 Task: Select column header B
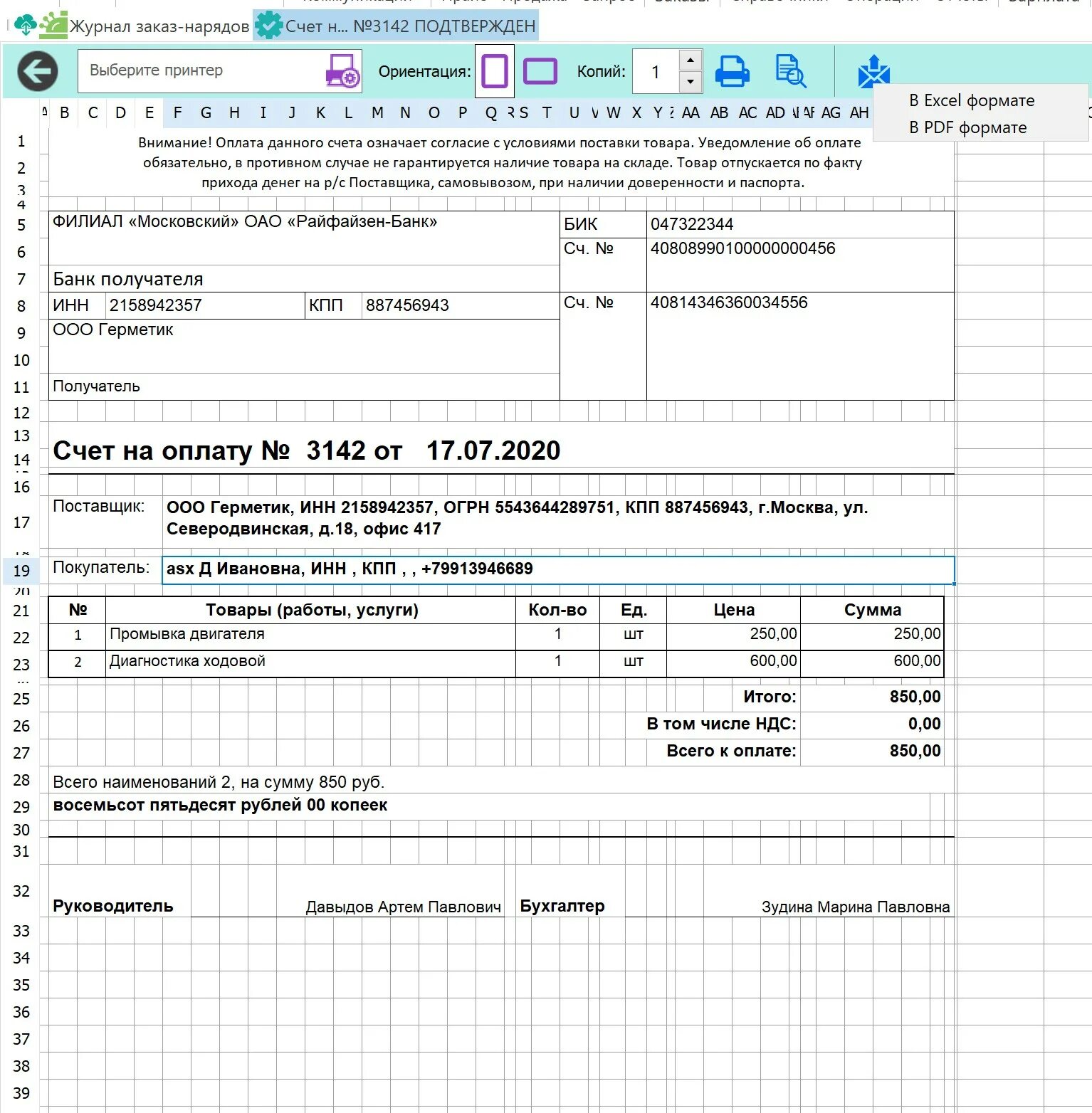coord(65,112)
